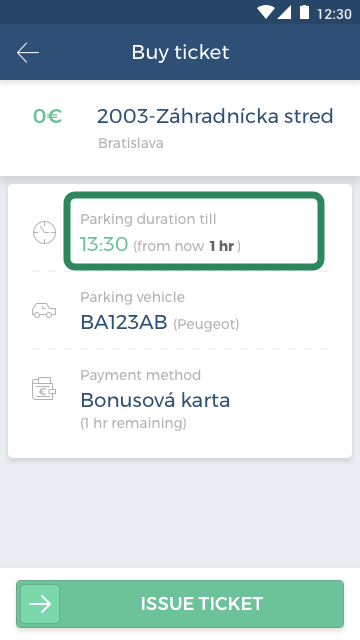Tap the 1 hr remaining note
This screenshot has width=360, height=640.
click(133, 423)
